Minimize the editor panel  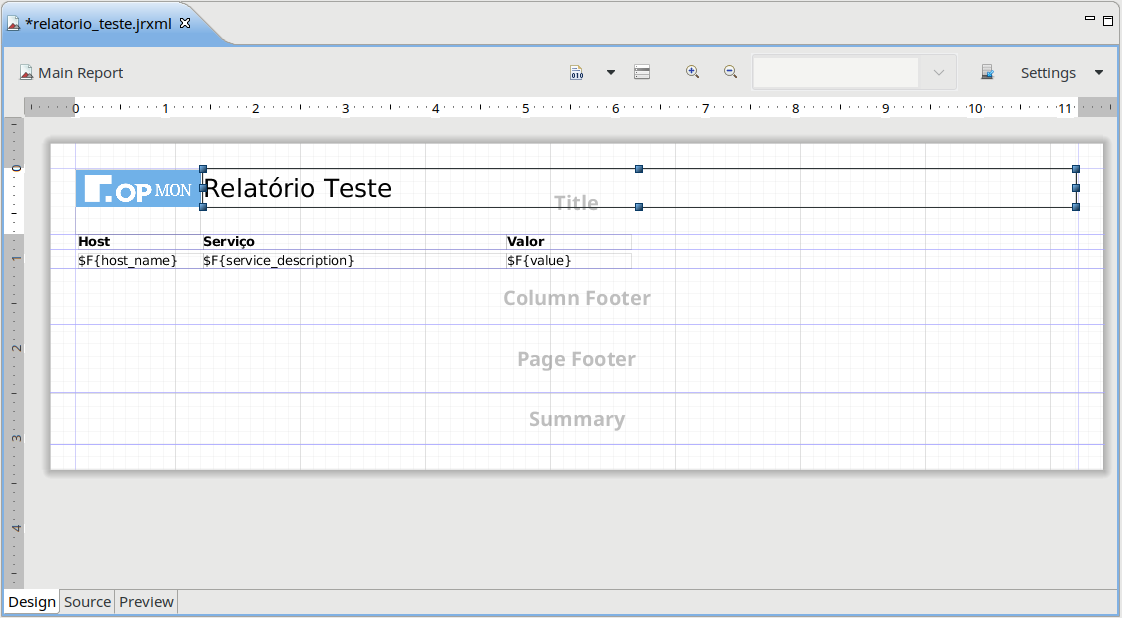(1090, 19)
